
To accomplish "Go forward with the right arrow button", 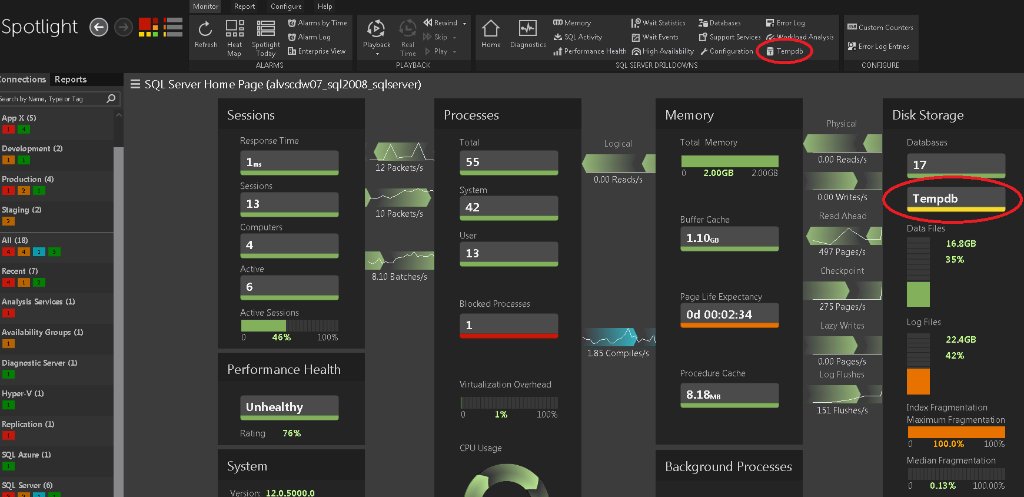I will coord(123,27).
